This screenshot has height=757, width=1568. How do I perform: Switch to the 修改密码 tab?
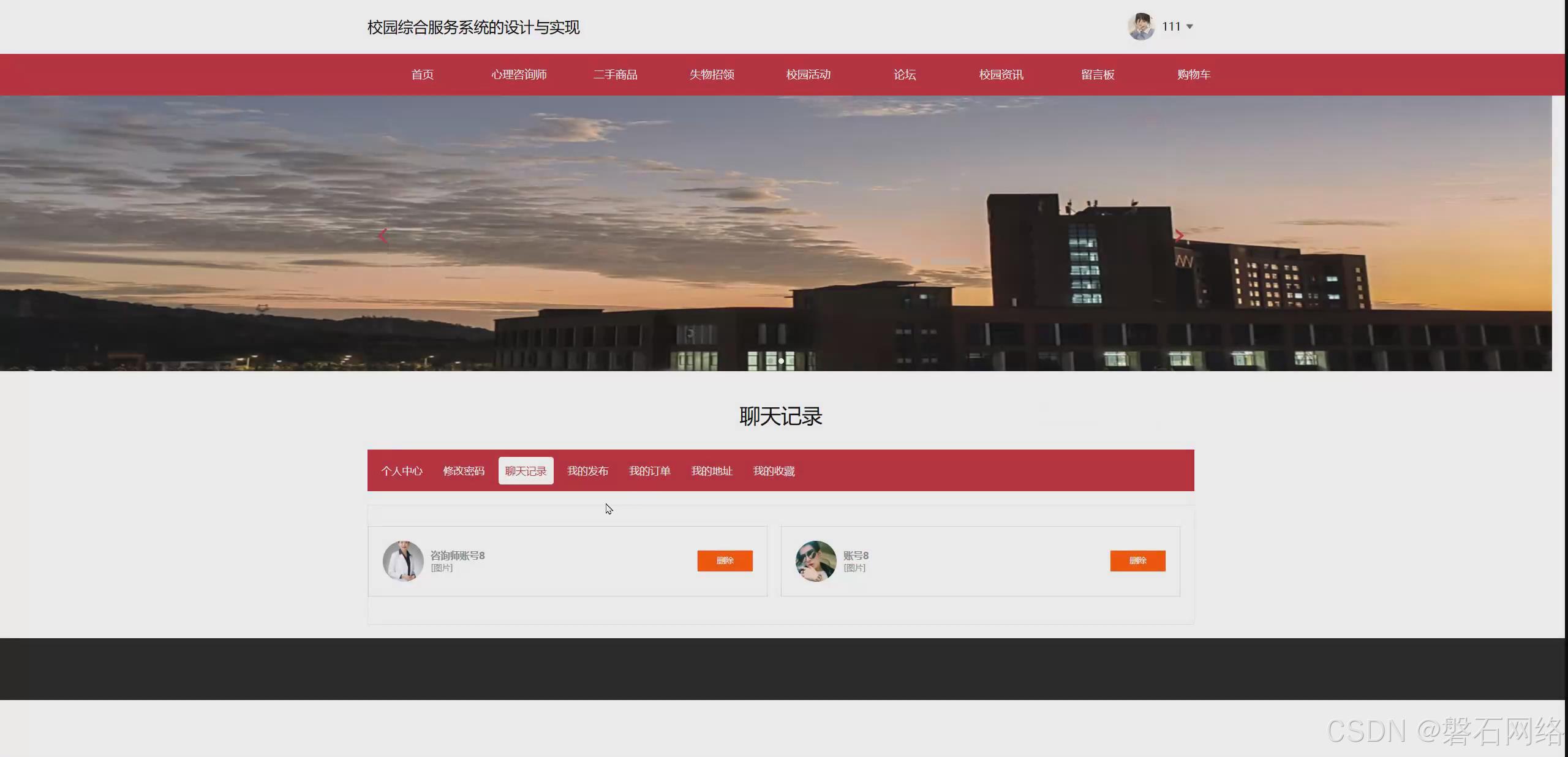pos(464,471)
